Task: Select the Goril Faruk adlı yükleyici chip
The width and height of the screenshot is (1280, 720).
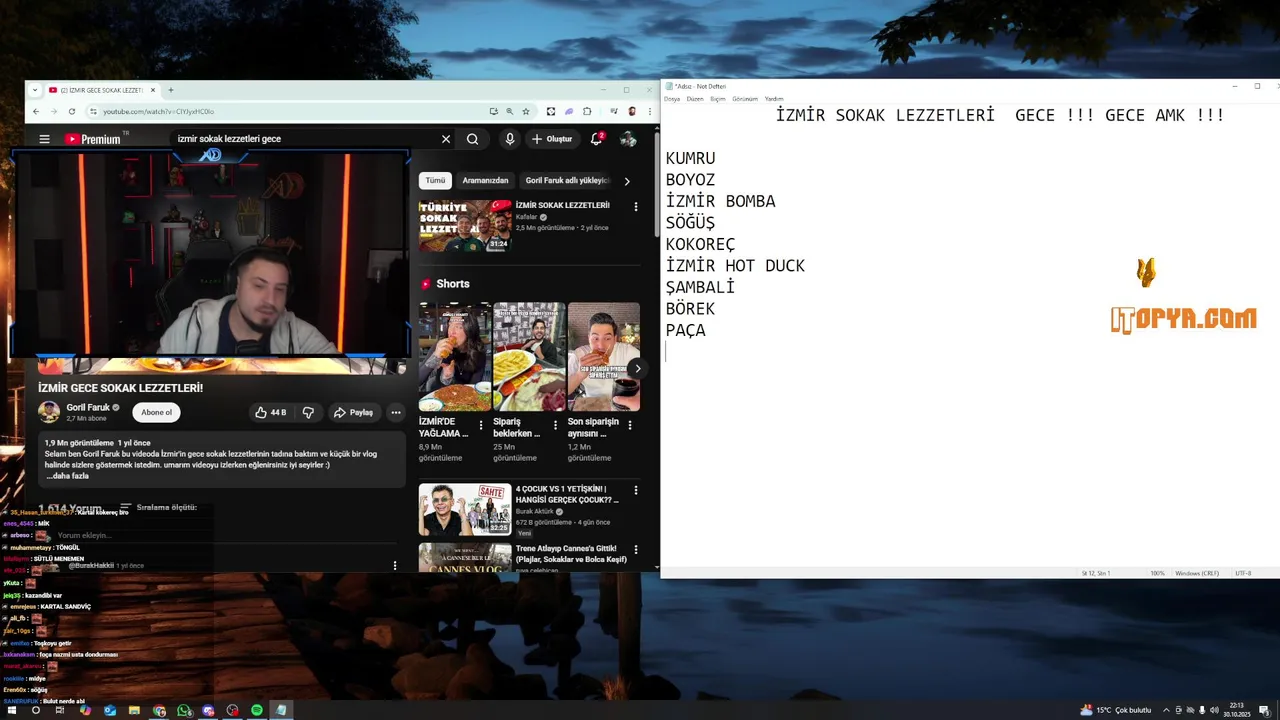Action: click(x=566, y=181)
